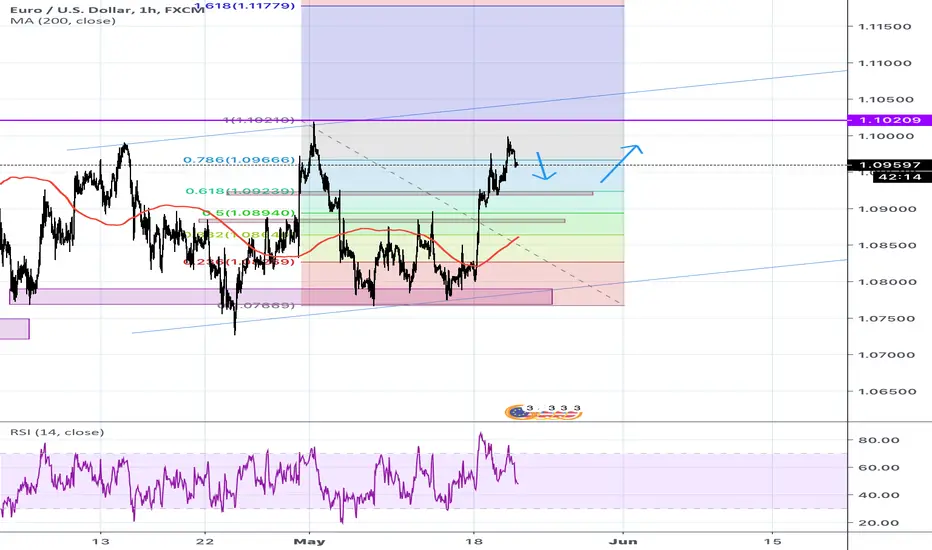Click 1.11000 on the price axis
Image resolution: width=932 pixels, height=550 pixels.
point(884,63)
